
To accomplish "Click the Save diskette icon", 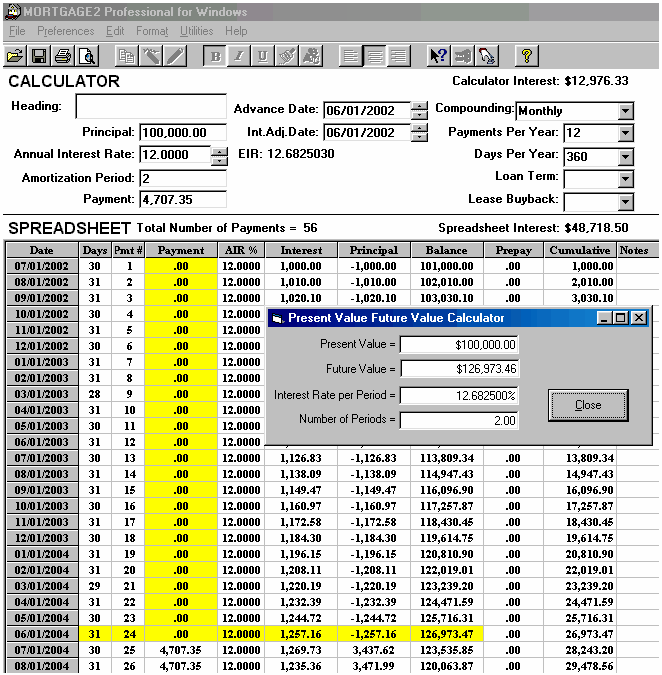I will (39, 56).
